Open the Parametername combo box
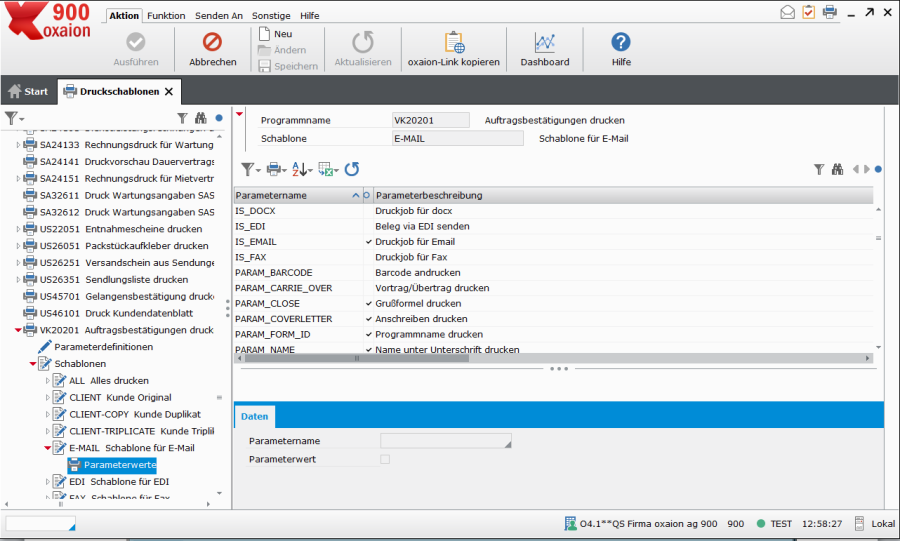 click(x=445, y=441)
